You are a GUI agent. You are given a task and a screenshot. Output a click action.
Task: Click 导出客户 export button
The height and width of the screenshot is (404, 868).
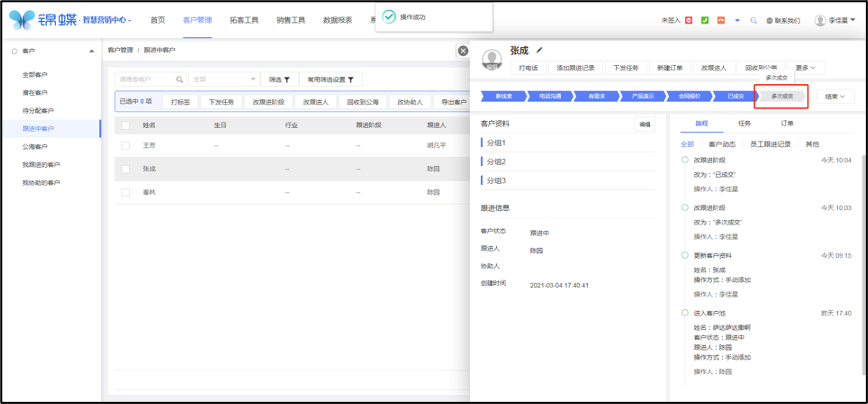coord(451,102)
